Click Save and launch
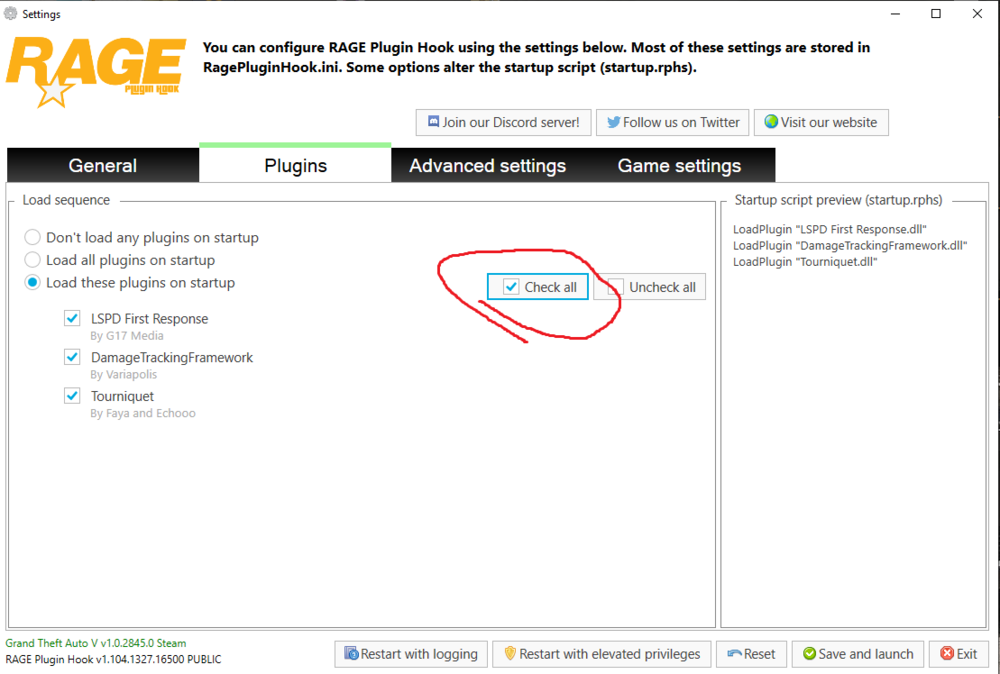The width and height of the screenshot is (1000, 674). pos(858,654)
